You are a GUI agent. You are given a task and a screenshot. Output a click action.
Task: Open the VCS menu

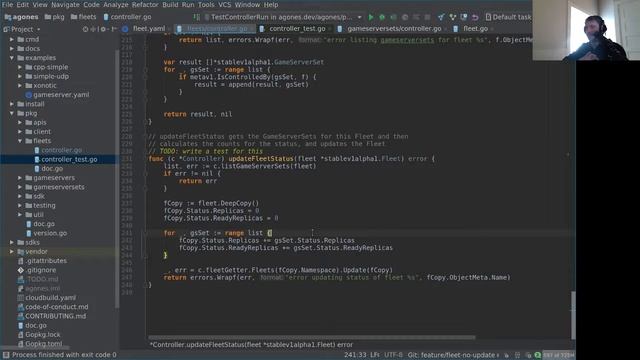(224, 5)
